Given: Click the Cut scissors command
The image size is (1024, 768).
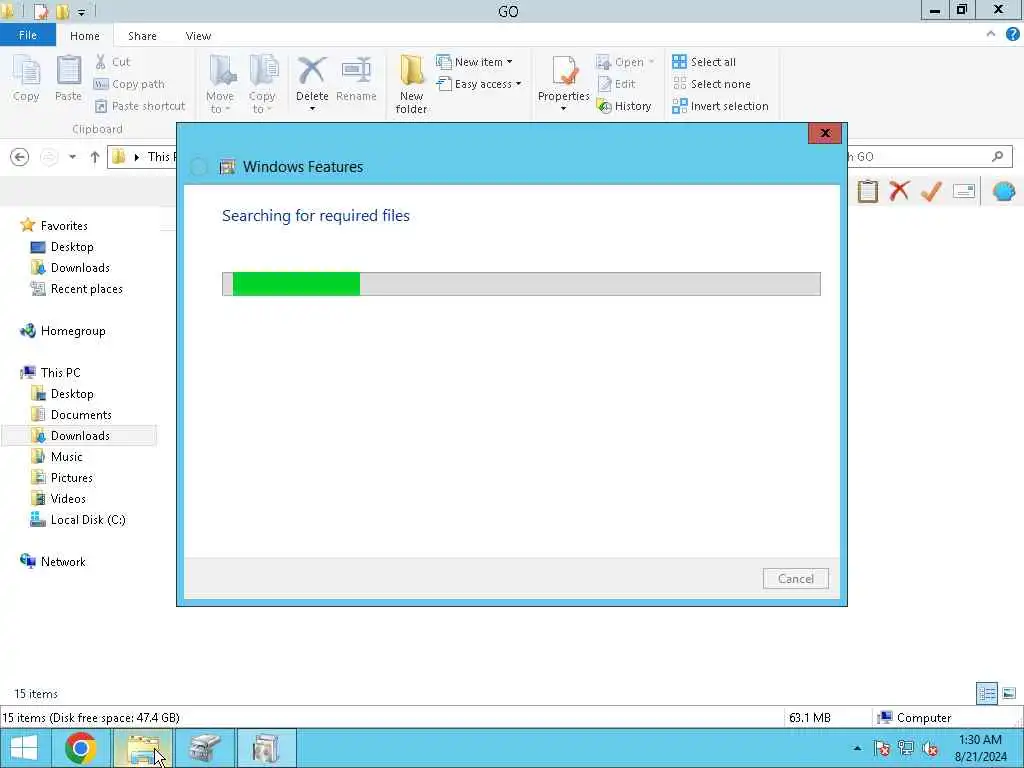Looking at the screenshot, I should (x=112, y=62).
